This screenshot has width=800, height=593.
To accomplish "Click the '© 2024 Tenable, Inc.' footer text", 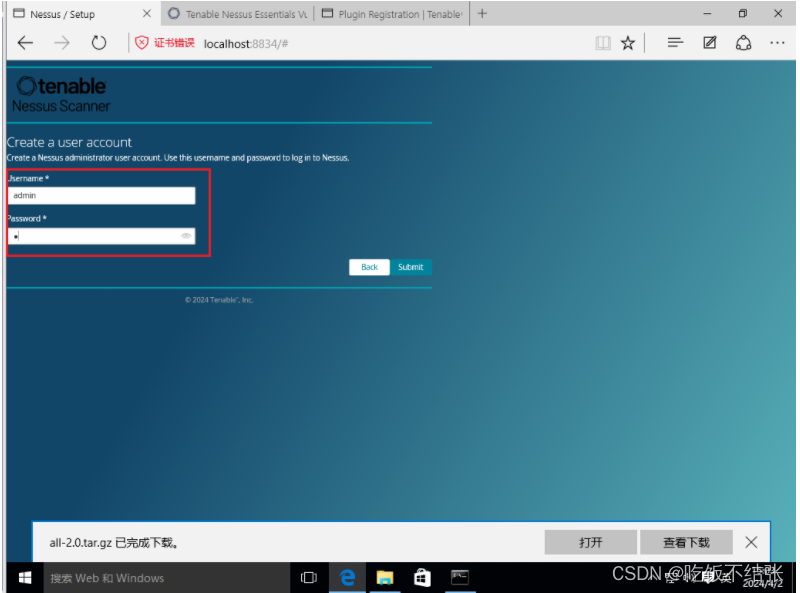I will (x=219, y=300).
